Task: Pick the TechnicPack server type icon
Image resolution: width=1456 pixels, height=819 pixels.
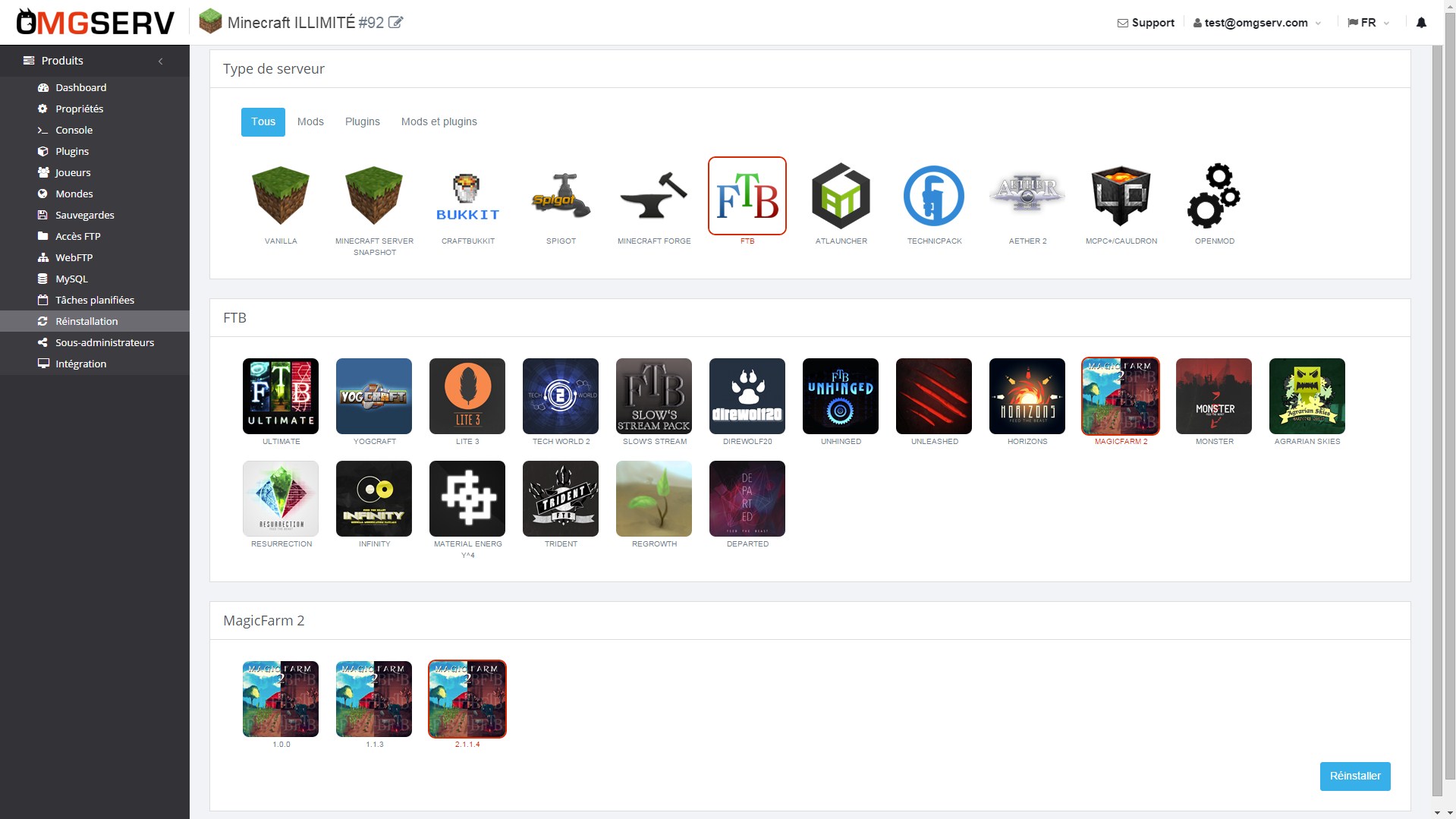Action: [x=934, y=196]
